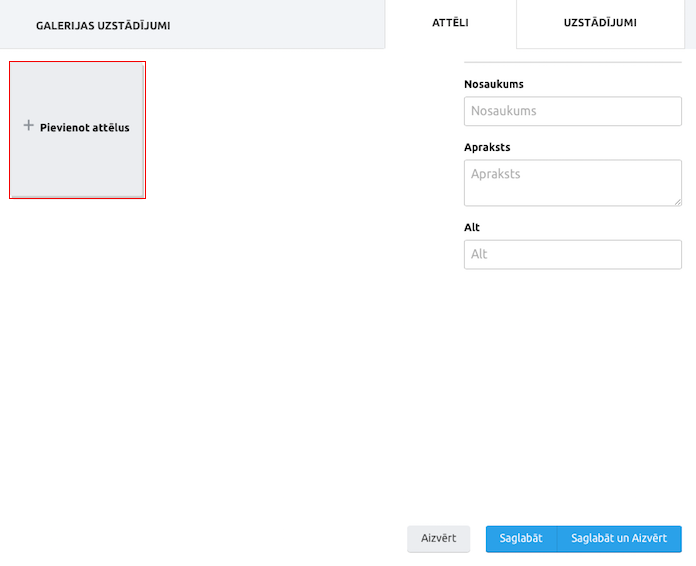
Task: Switch to the ATTĒLI tab
Action: pyautogui.click(x=450, y=23)
